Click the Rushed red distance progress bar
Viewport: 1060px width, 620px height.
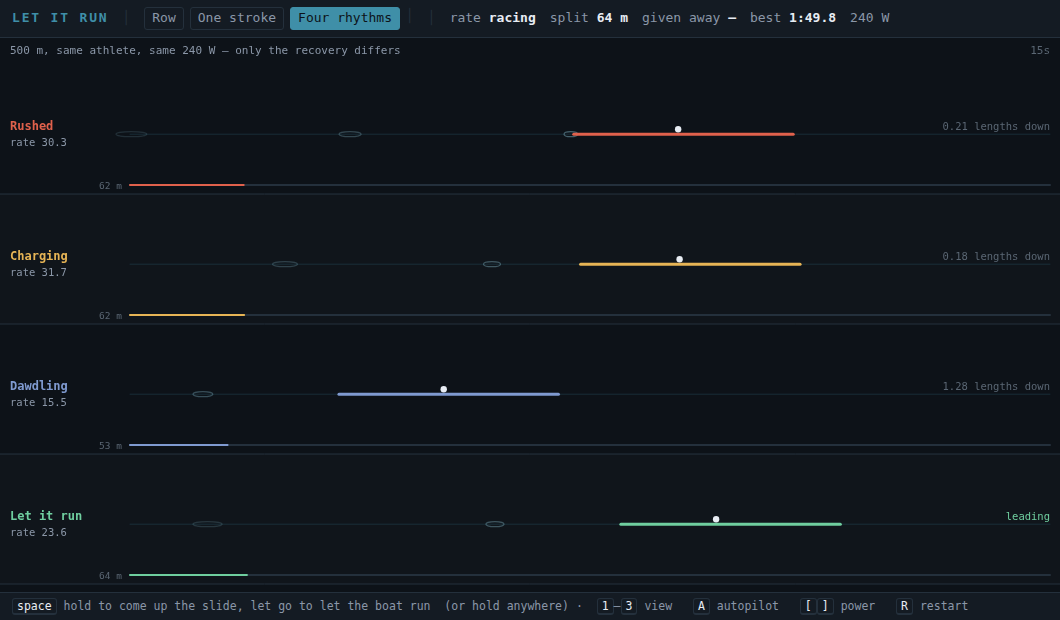[x=187, y=185]
